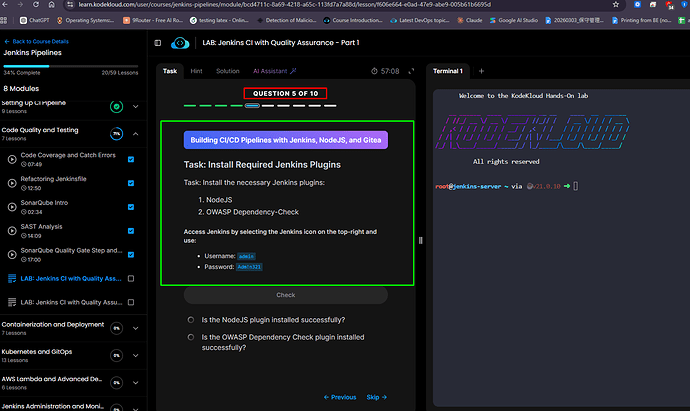Open the Operating Systems bookmark

pos(85,20)
